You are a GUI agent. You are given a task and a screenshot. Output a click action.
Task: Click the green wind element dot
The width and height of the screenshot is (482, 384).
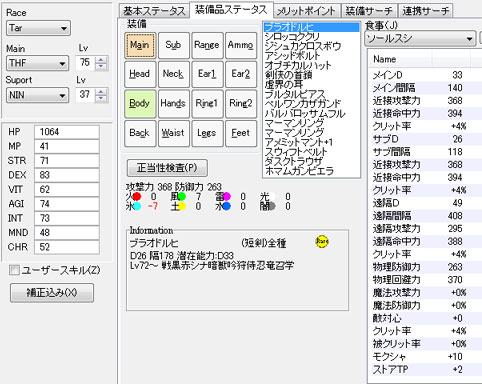[x=182, y=196]
